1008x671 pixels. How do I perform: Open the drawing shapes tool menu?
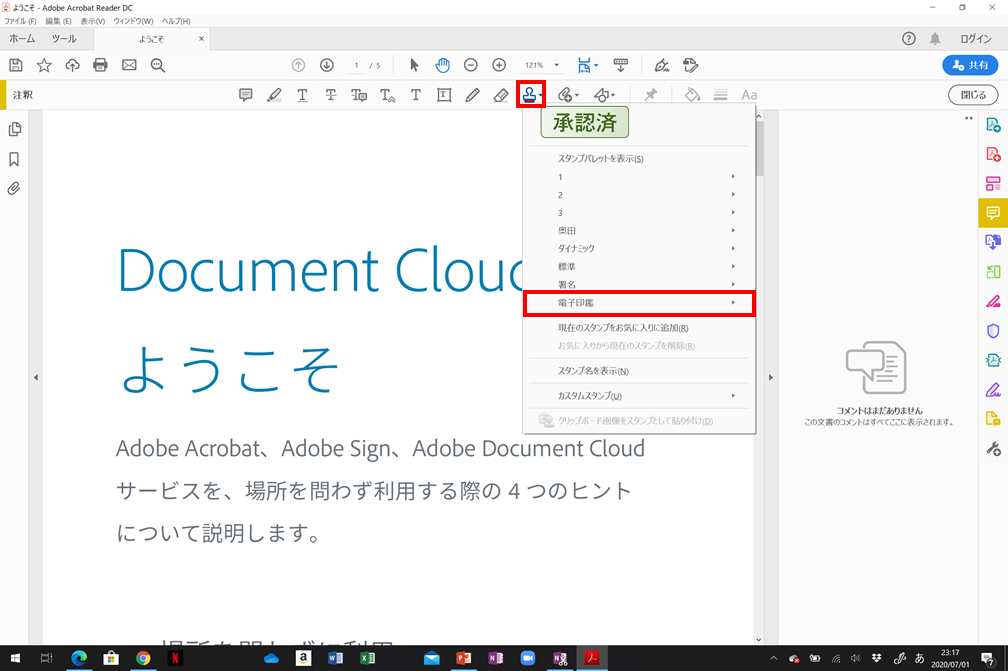click(604, 95)
